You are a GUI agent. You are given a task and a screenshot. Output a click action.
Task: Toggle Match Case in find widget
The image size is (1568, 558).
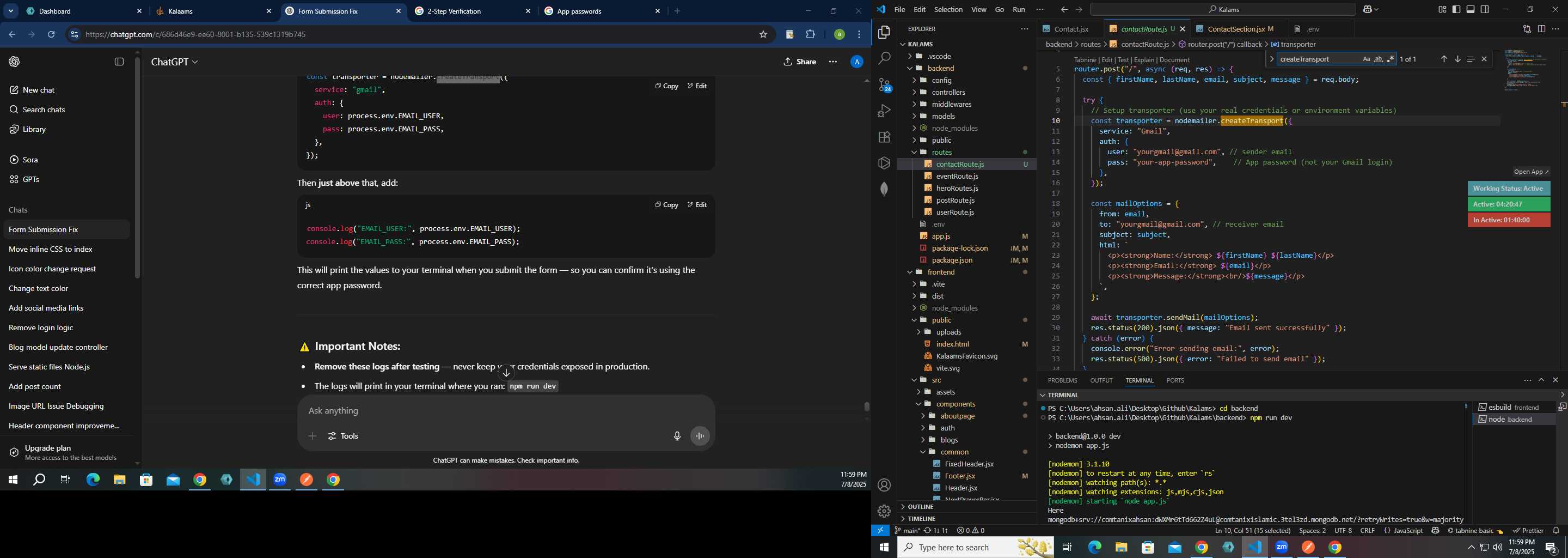pos(1367,59)
